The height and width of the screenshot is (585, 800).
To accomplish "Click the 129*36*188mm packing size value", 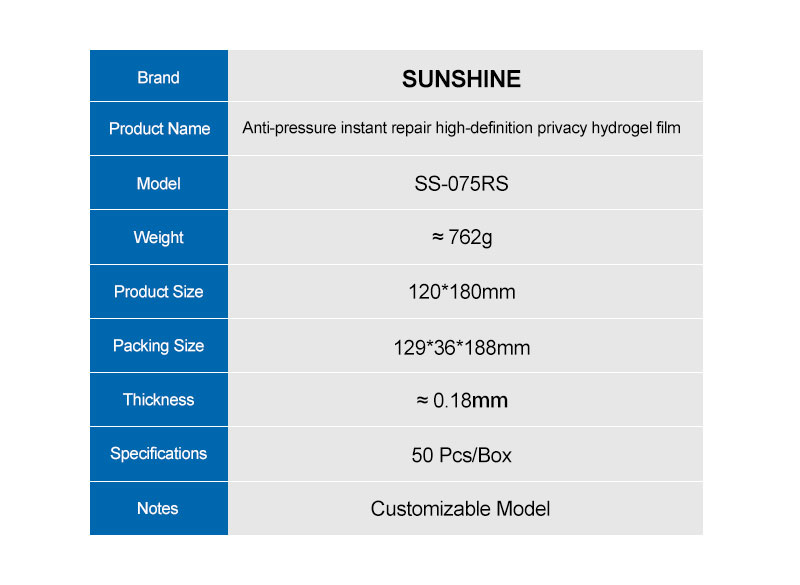I will pyautogui.click(x=461, y=347).
